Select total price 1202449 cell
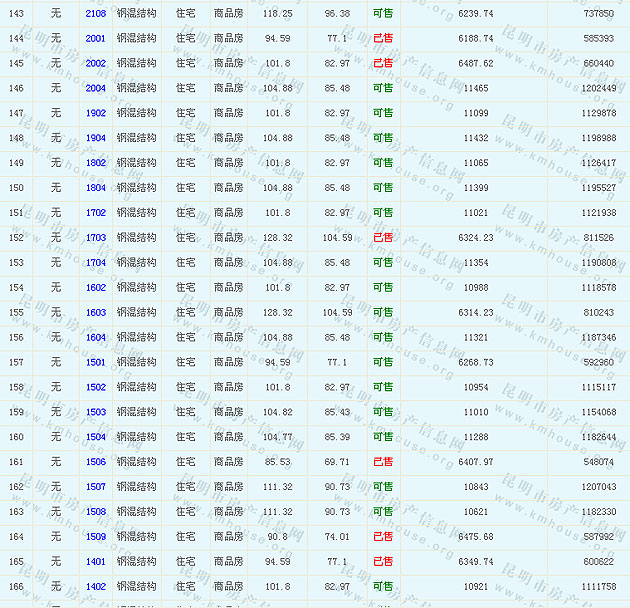The image size is (630, 608). click(598, 89)
